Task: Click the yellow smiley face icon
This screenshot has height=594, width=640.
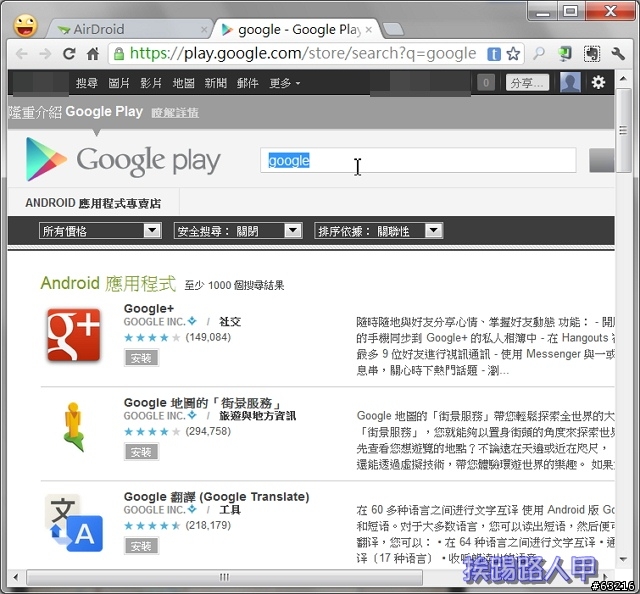Action: 25,25
